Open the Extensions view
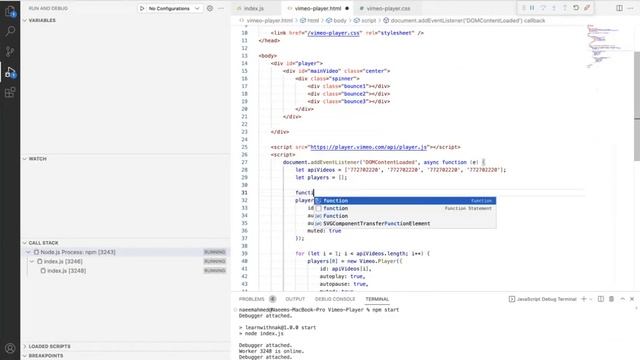The height and width of the screenshot is (360, 640). [x=10, y=92]
